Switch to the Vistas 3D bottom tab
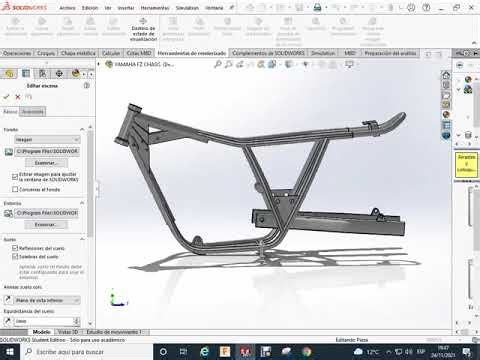This screenshot has width=480, height=360. pyautogui.click(x=68, y=332)
